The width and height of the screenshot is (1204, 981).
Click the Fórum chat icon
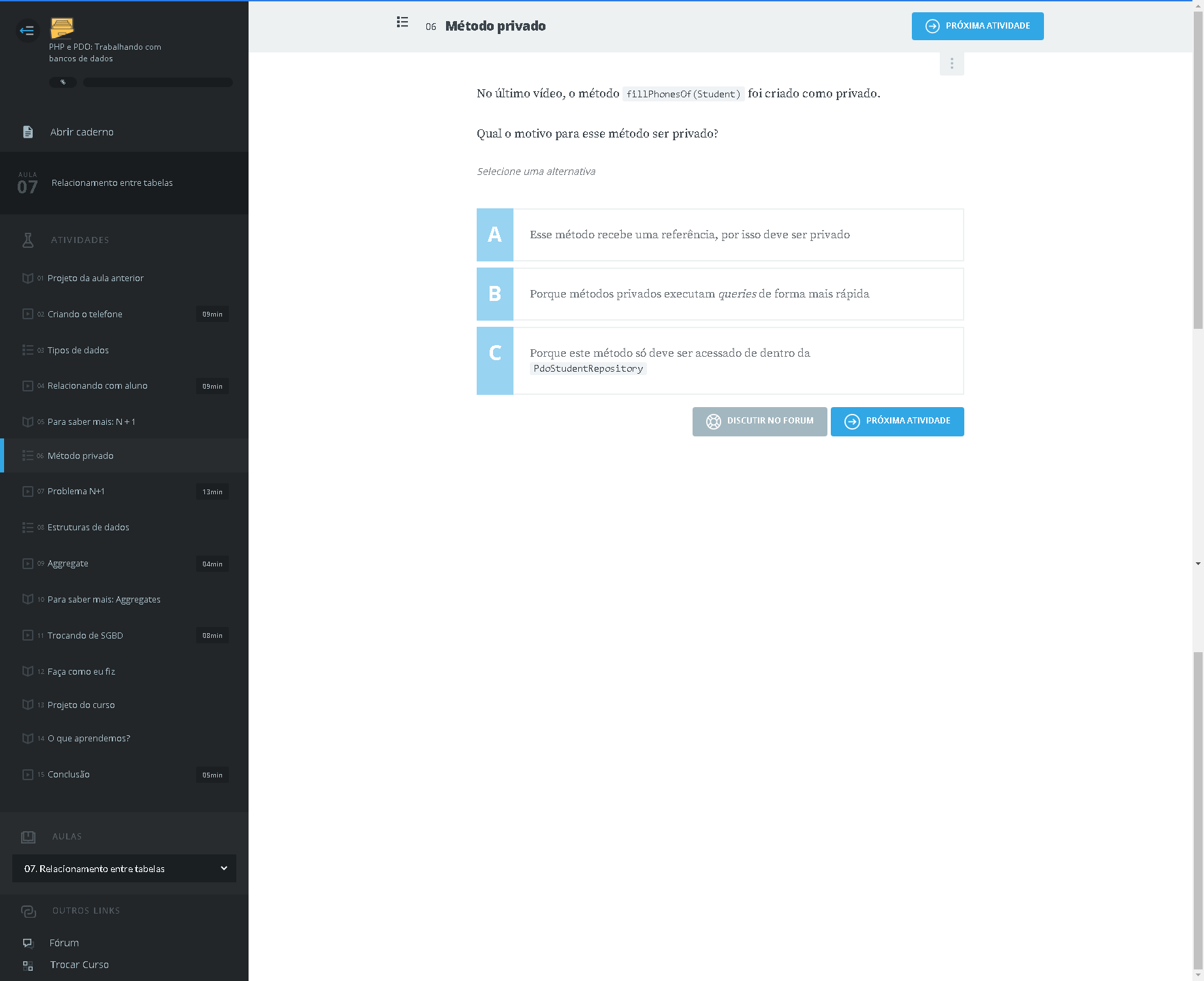click(x=28, y=943)
